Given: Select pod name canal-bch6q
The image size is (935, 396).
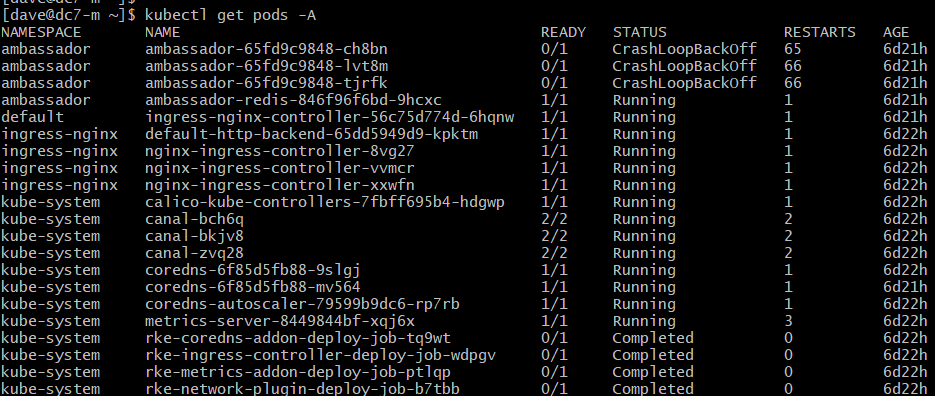Looking at the screenshot, I should click(x=194, y=219).
